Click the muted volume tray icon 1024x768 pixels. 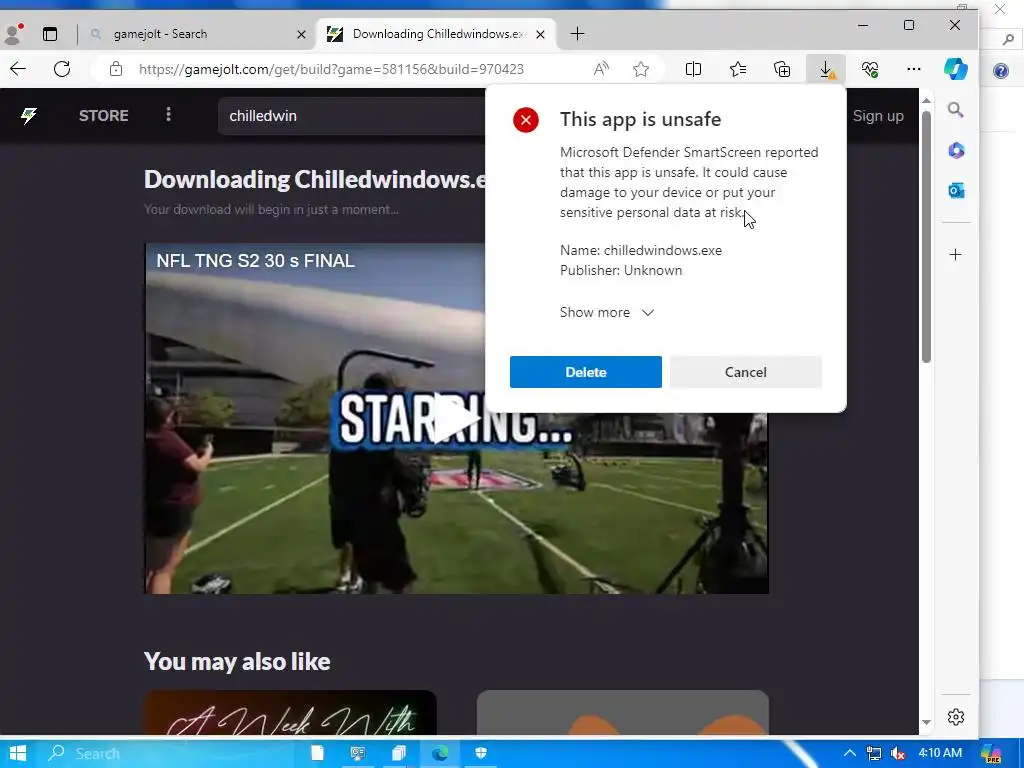pyautogui.click(x=897, y=754)
